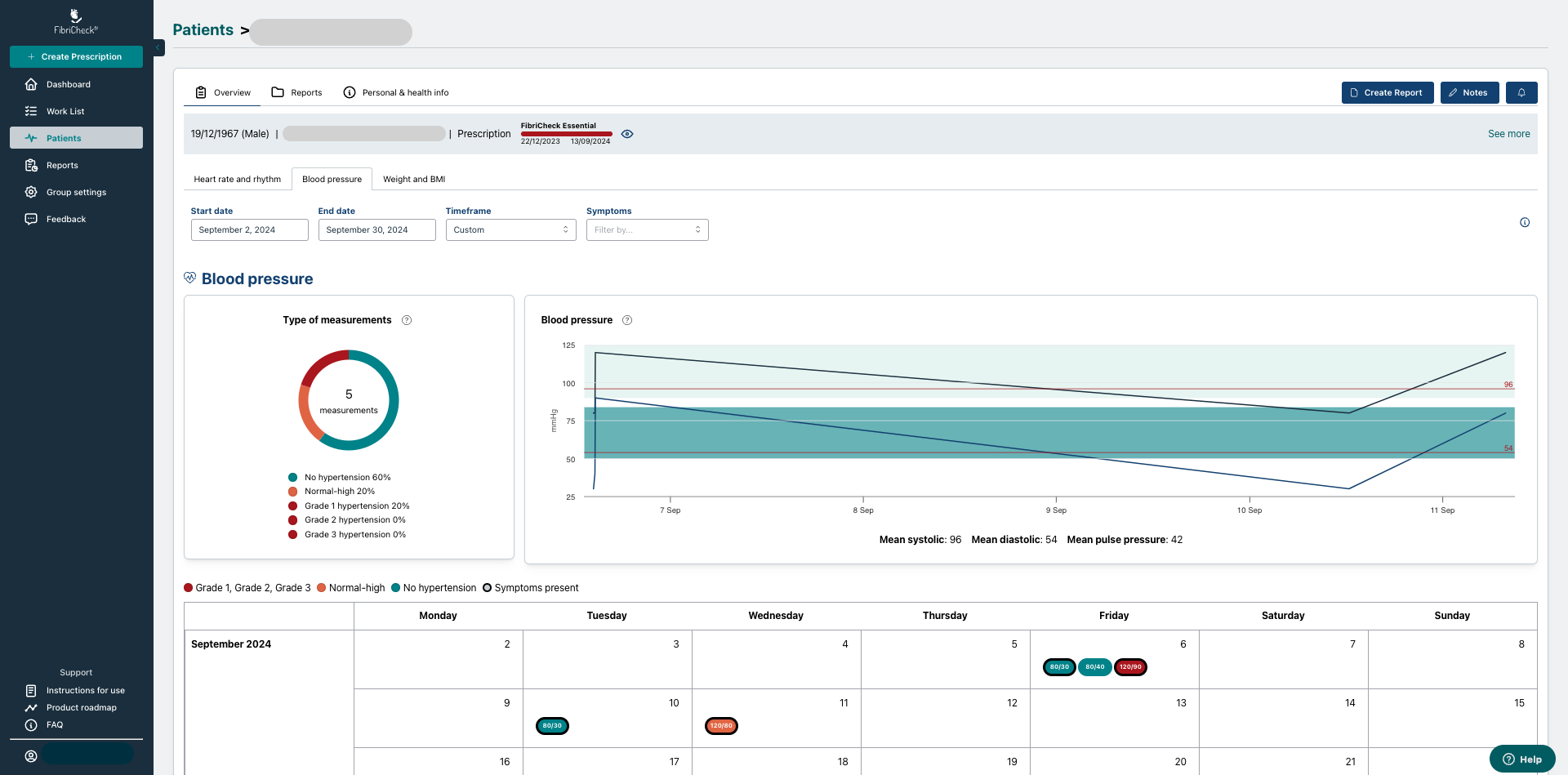Click the user account avatar icon
This screenshot has width=1568, height=775.
pos(31,756)
